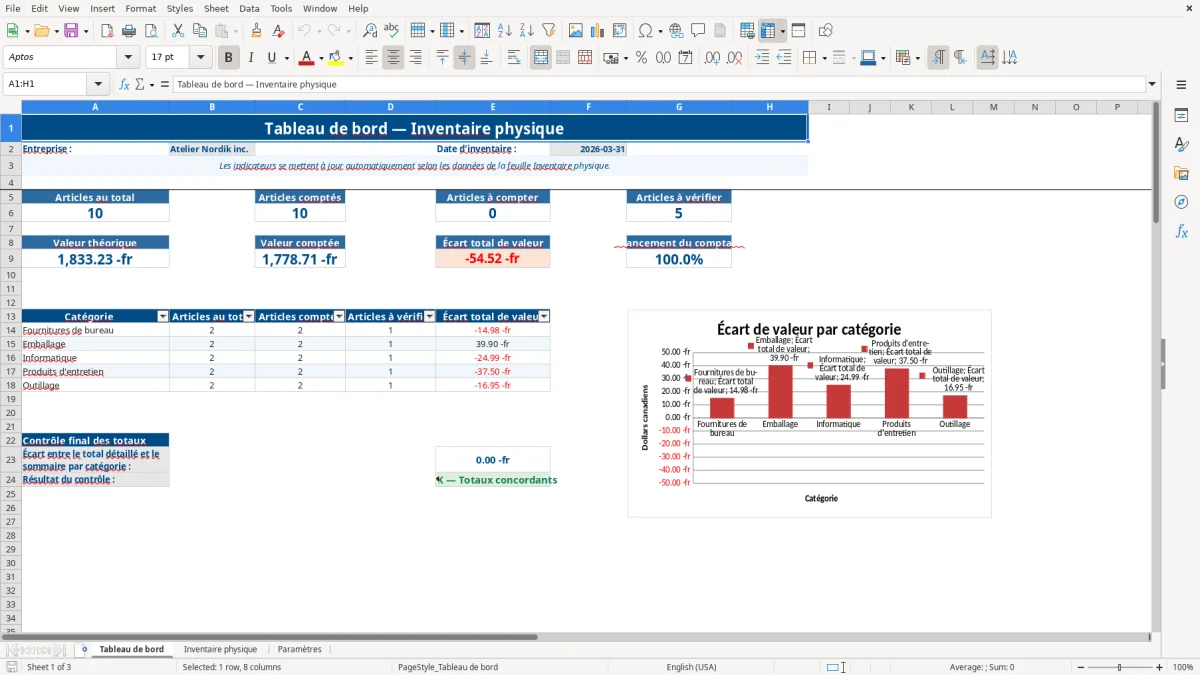Open the Format menu
Viewport: 1200px width, 675px height.
tap(141, 8)
